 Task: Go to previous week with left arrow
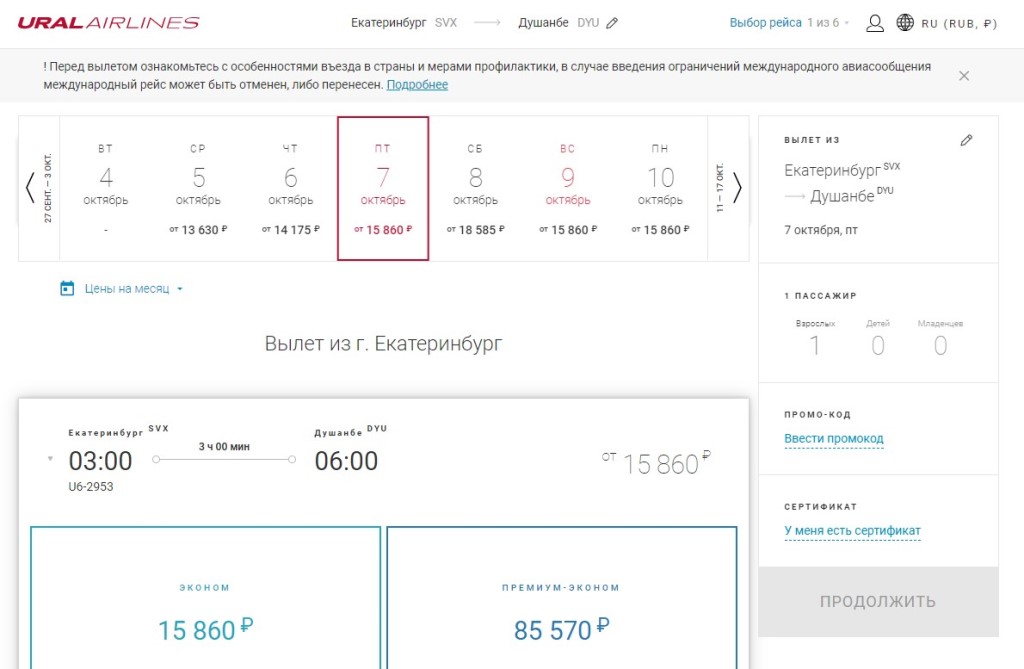[30, 188]
